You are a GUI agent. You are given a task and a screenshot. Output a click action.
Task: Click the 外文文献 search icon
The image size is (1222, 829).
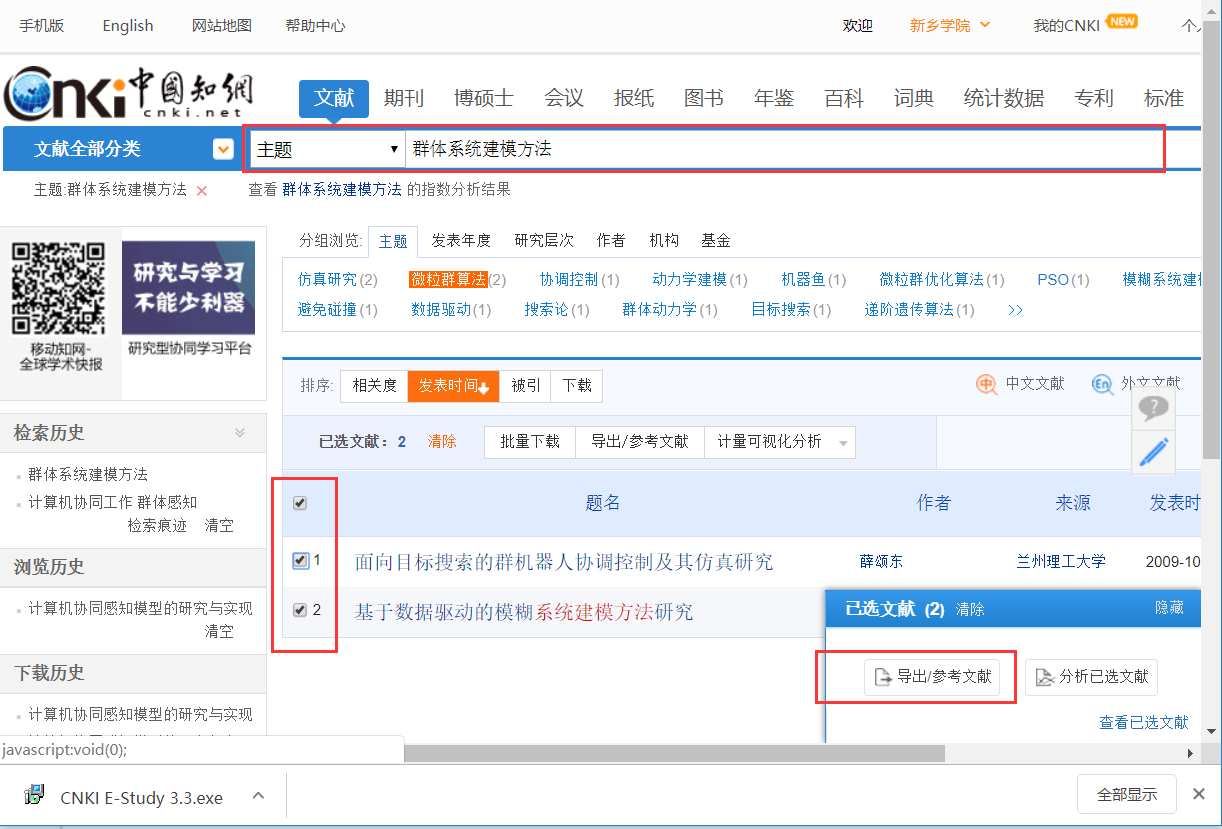coord(1103,384)
